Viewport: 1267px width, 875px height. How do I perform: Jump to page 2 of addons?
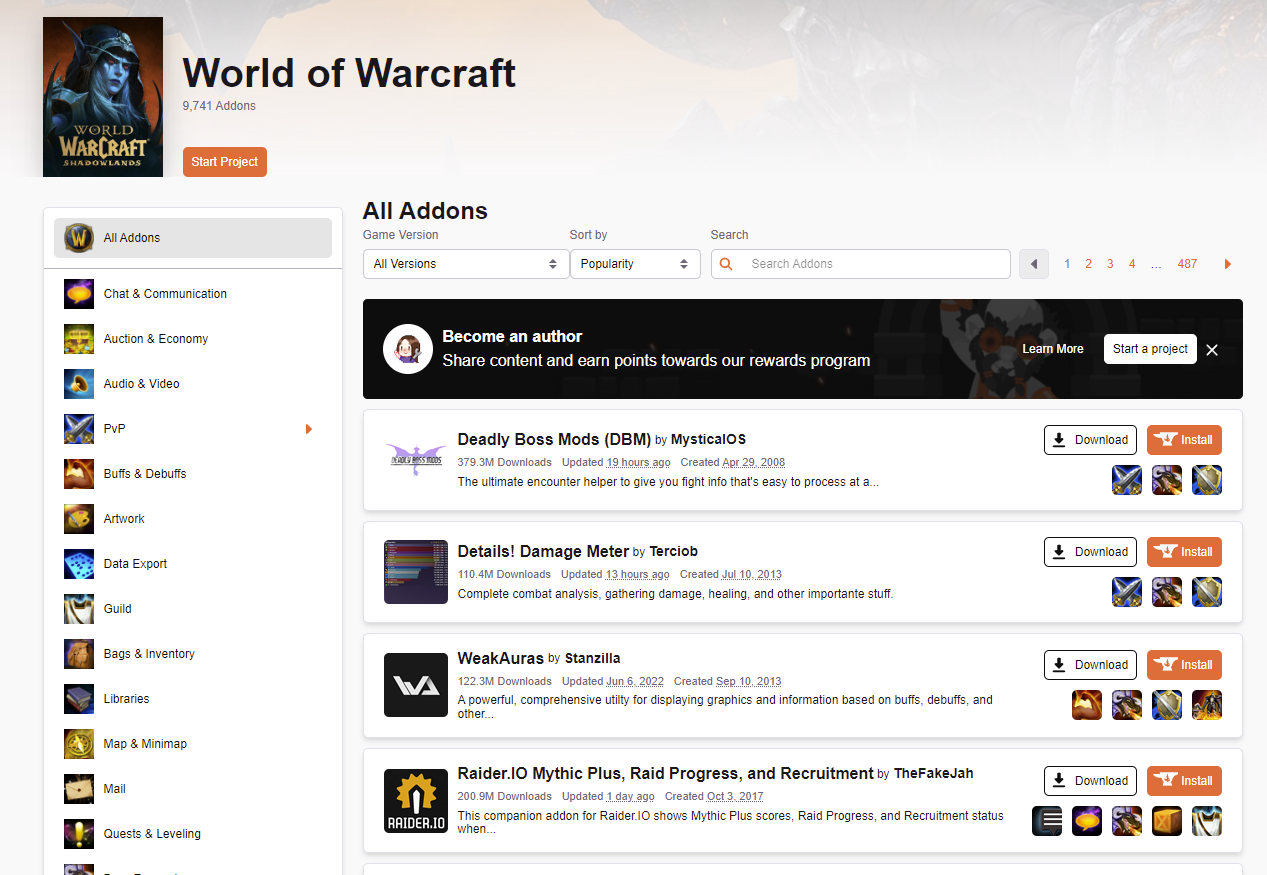pos(1089,264)
